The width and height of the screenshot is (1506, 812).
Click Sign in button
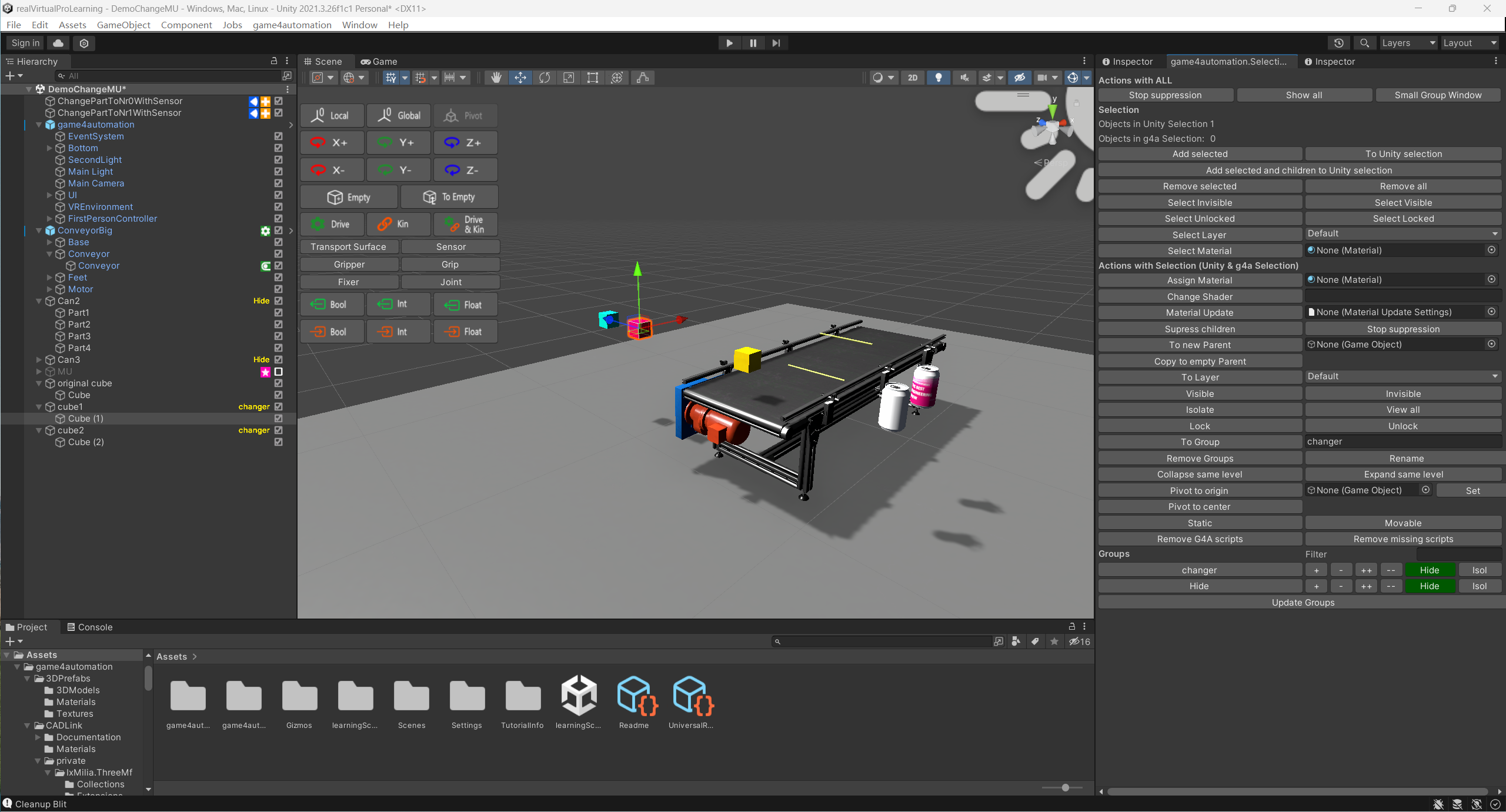[x=25, y=43]
